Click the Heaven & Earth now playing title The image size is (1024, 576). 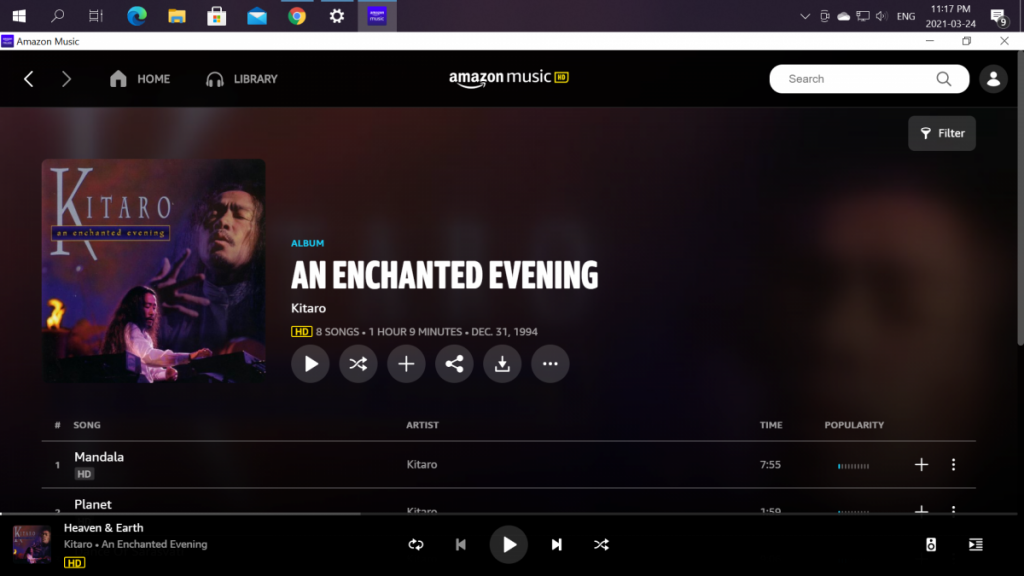pos(103,528)
